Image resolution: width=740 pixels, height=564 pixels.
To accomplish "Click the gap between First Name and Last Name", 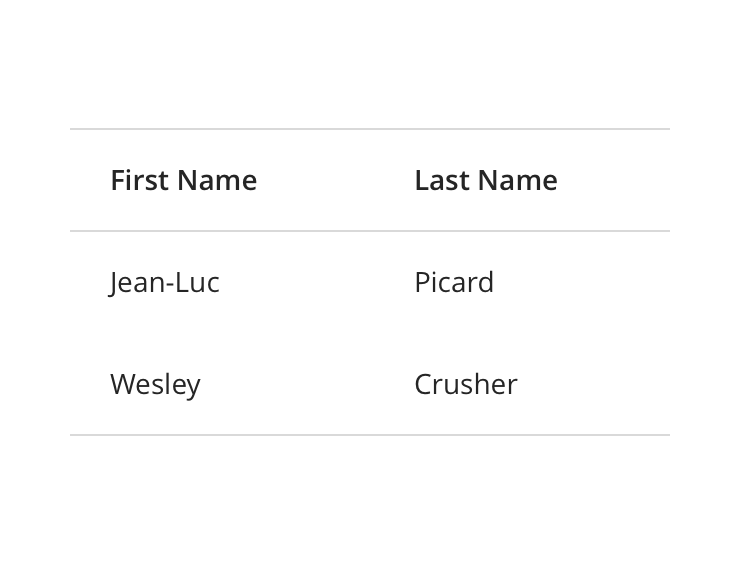I will click(x=335, y=180).
